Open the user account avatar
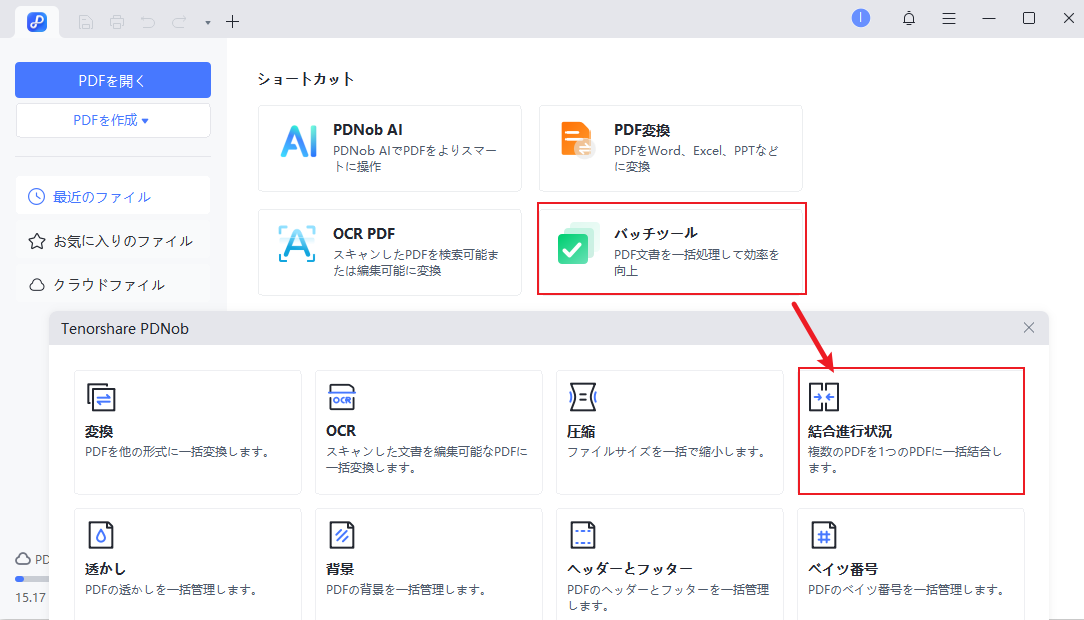1084x620 pixels. click(861, 18)
